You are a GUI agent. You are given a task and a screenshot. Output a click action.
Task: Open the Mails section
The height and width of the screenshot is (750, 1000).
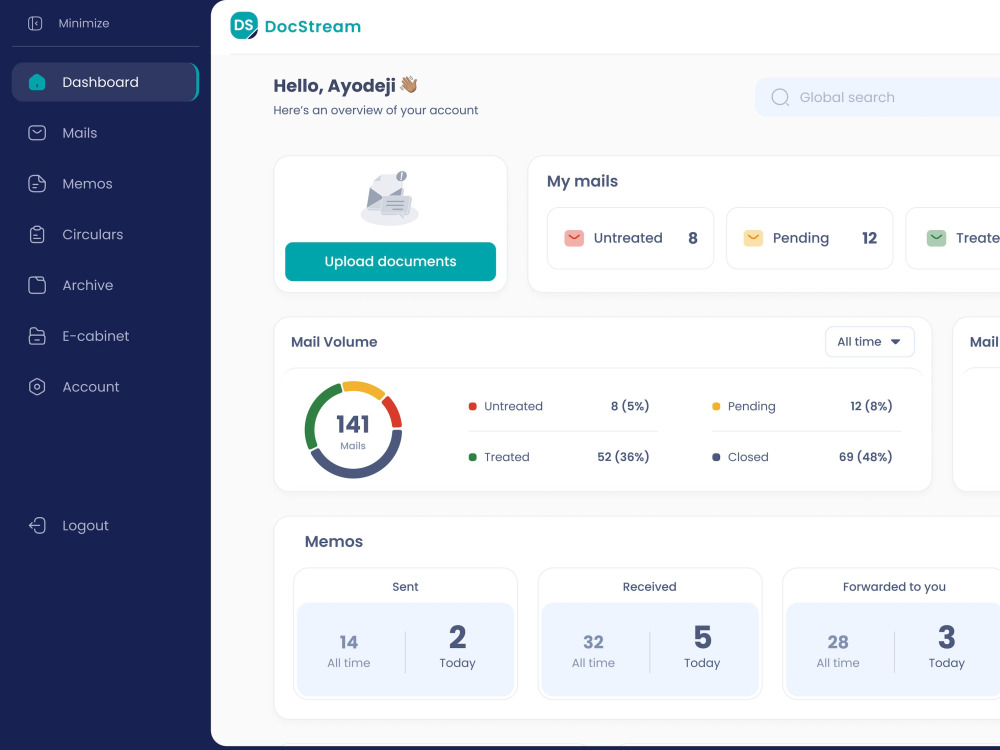tap(80, 133)
